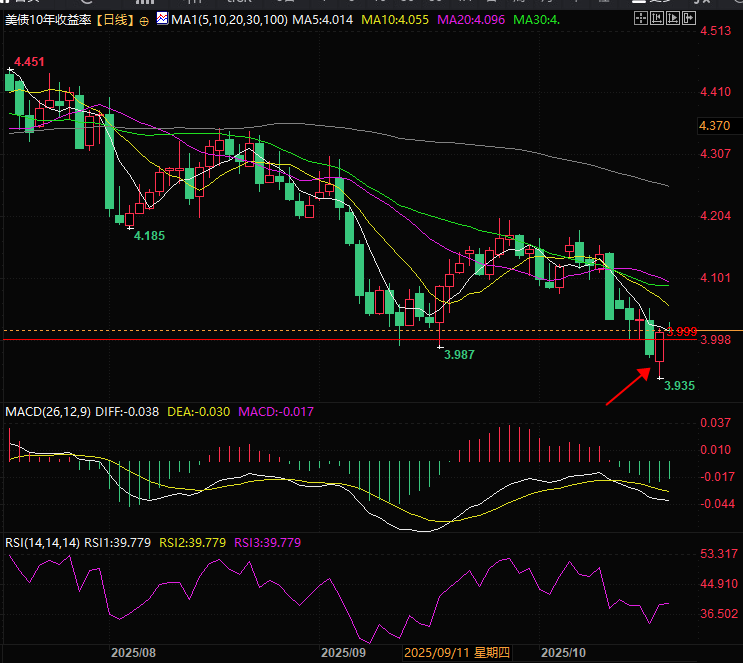Click the 美债10年收益率 chart title
Image resolution: width=743 pixels, height=663 pixels.
47,20
